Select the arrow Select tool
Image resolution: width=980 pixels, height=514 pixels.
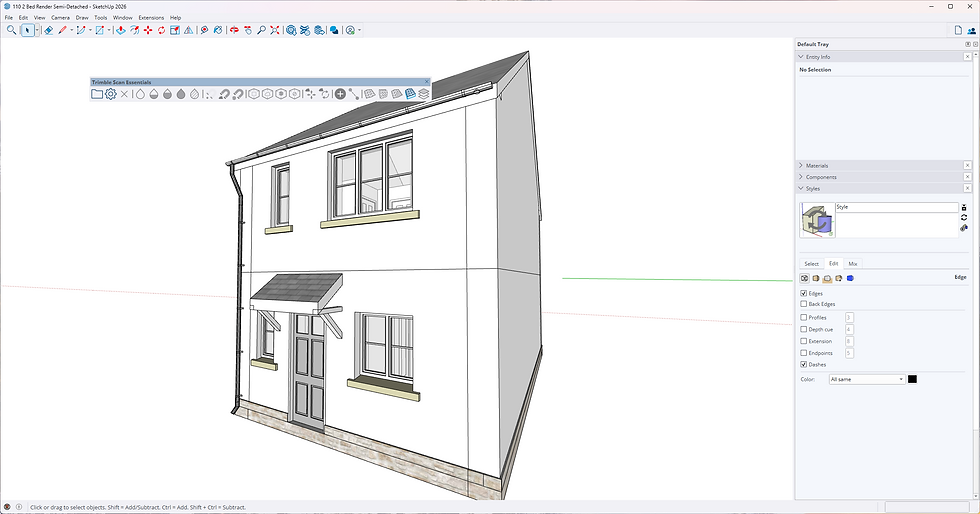pos(27,30)
